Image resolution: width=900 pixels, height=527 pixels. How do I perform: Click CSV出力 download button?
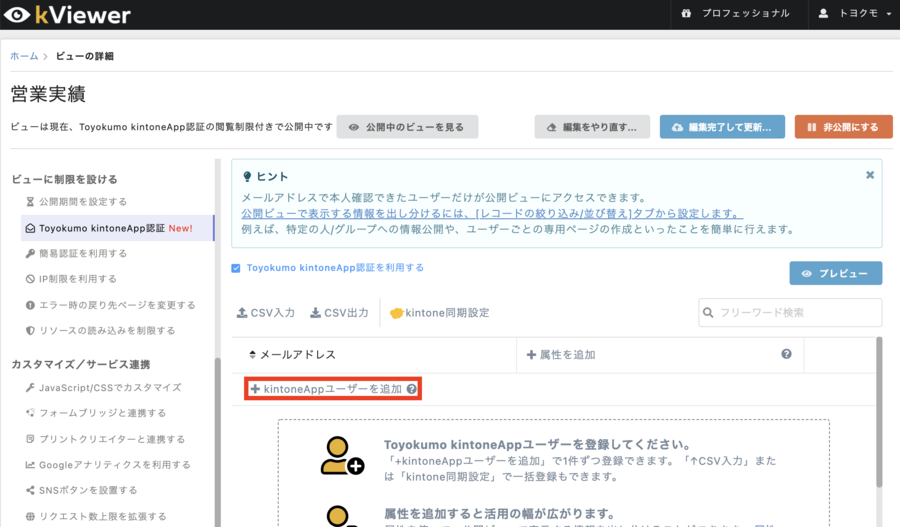click(339, 313)
